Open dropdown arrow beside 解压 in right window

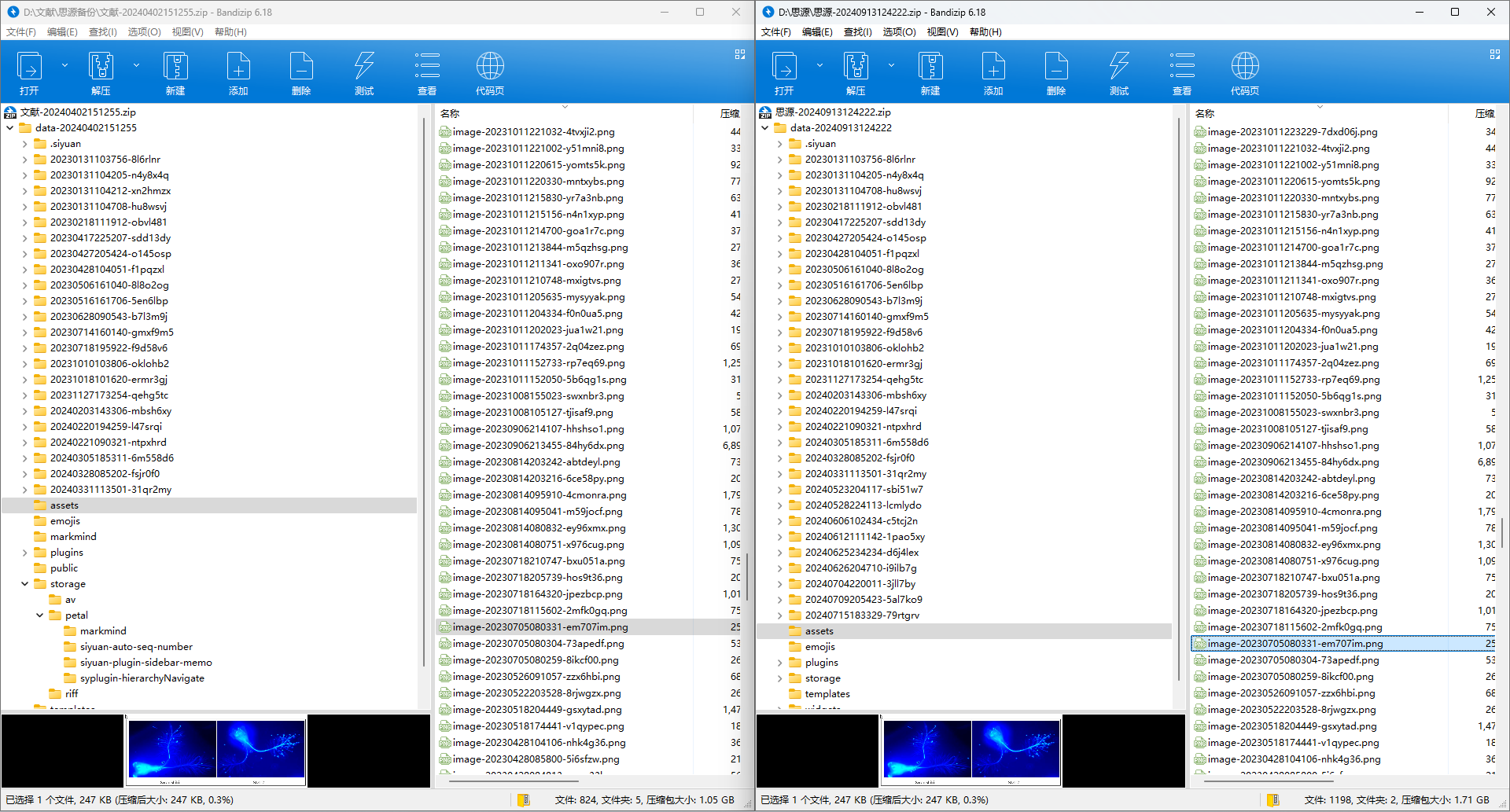coord(891,65)
